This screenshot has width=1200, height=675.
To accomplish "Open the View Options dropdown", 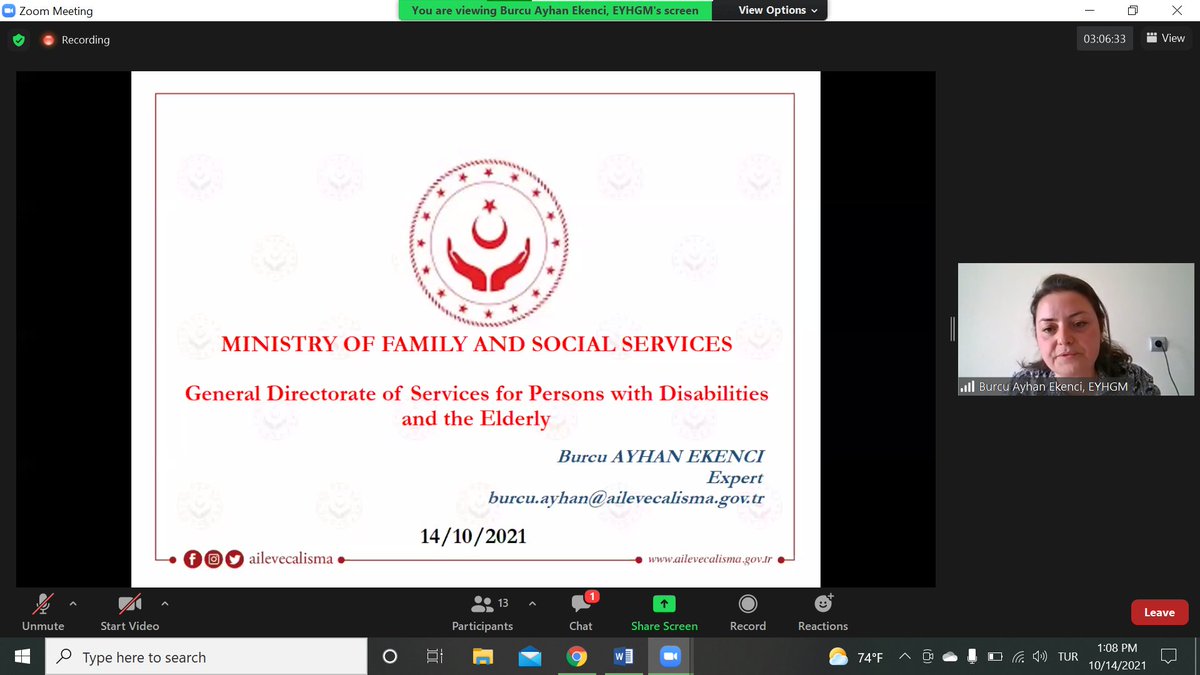I will coord(770,10).
